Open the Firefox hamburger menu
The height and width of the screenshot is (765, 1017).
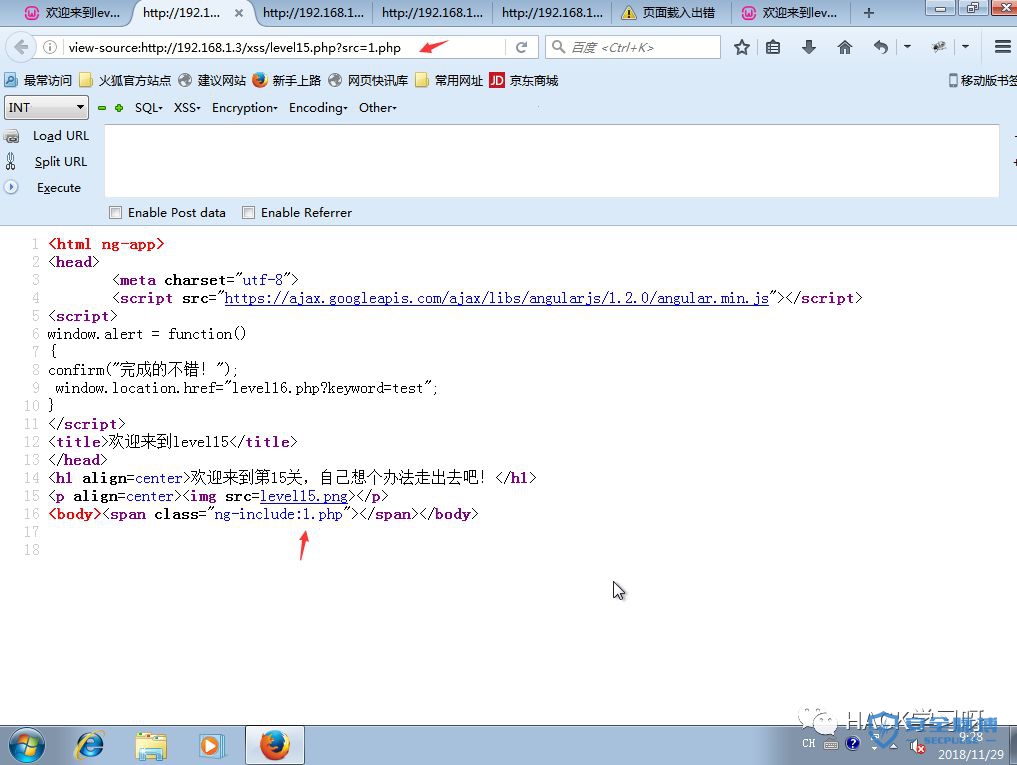tap(1002, 47)
